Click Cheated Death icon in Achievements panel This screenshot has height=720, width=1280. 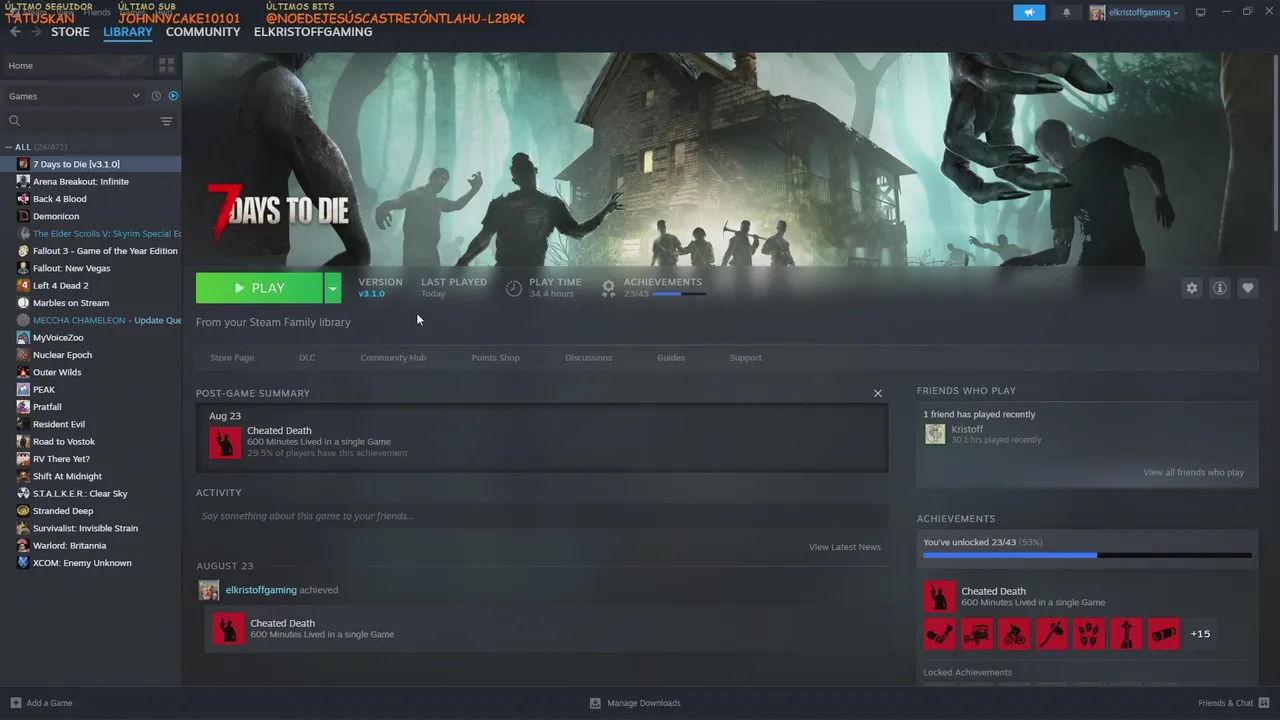(x=939, y=596)
